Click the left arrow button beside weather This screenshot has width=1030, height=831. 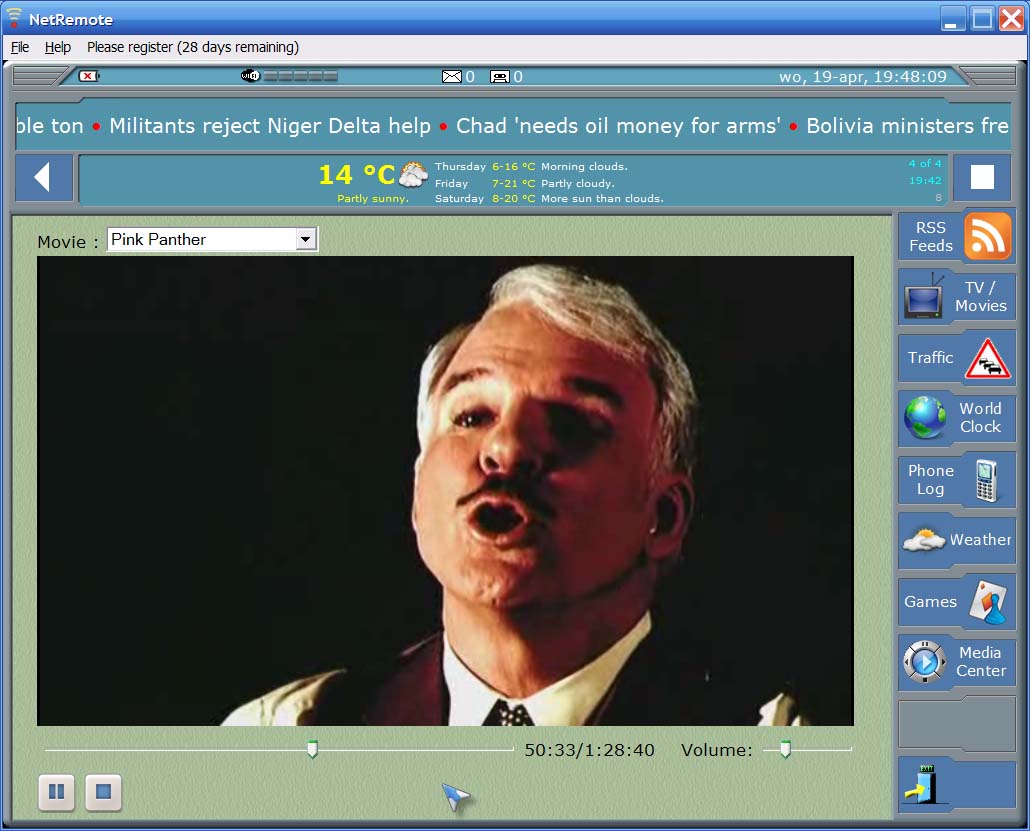tap(43, 178)
